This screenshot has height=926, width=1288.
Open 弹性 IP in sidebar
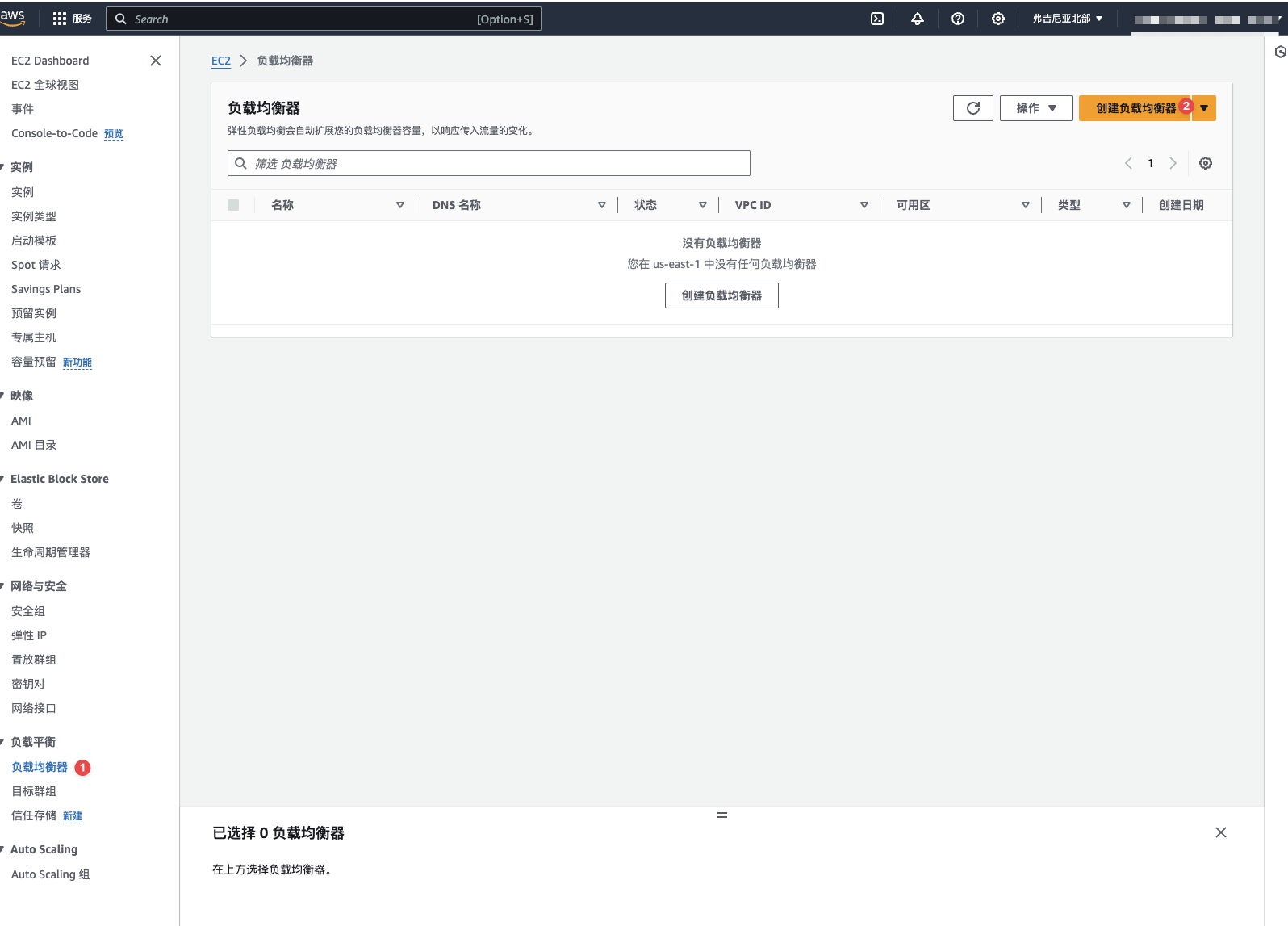pos(29,635)
